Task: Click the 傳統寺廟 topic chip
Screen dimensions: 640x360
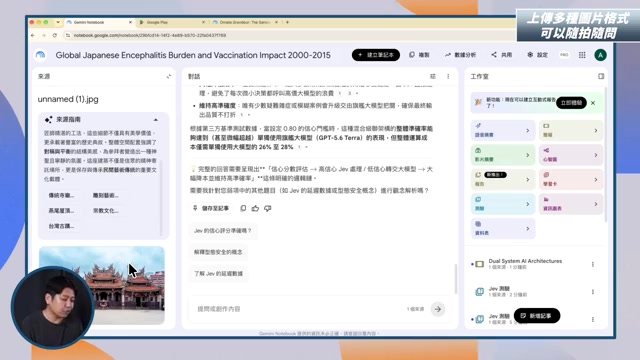Action: pyautogui.click(x=61, y=196)
